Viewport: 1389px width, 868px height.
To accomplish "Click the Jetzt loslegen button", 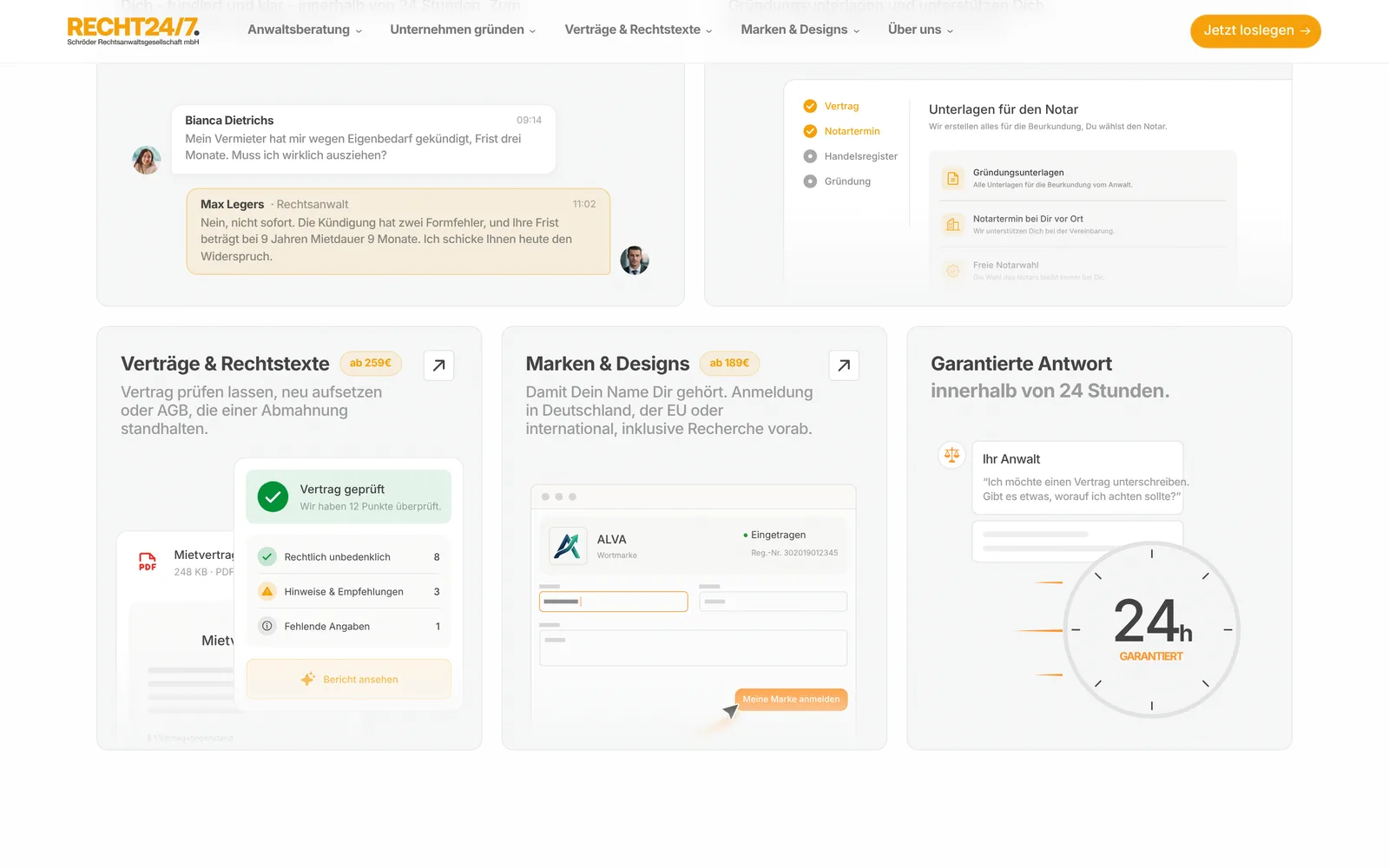I will 1255,31.
